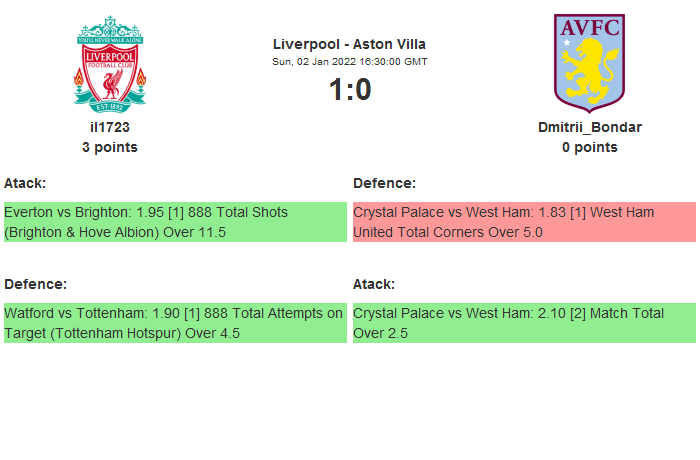Click the AVFC letters on the badge
This screenshot has height=460, width=700.
[590, 28]
